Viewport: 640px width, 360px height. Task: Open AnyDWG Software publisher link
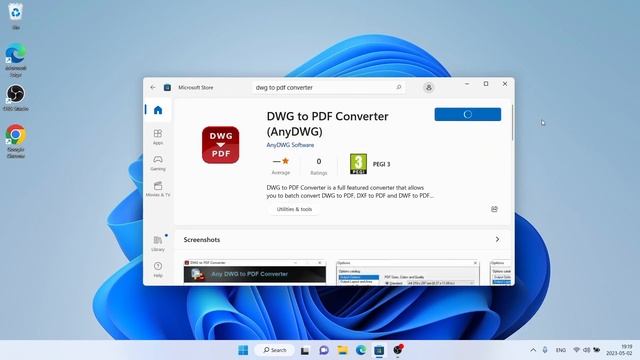pos(290,145)
